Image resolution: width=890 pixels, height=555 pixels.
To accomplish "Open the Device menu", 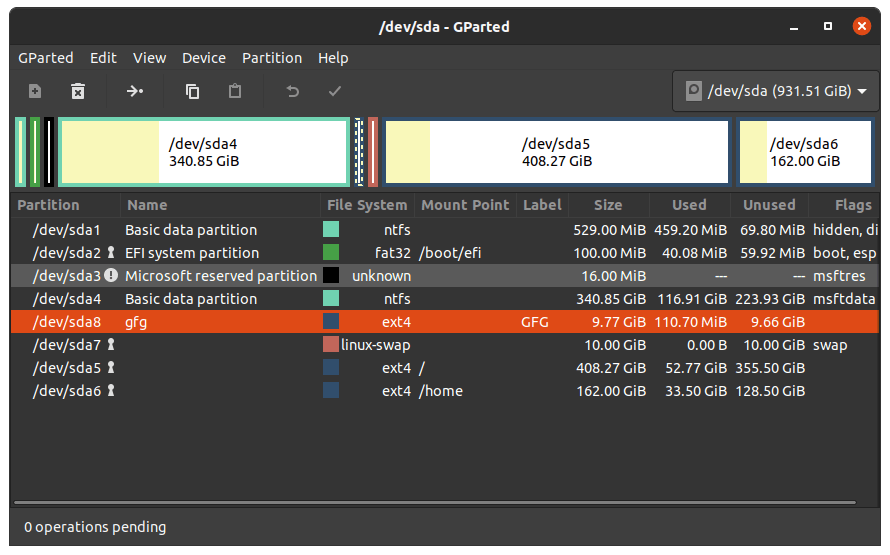I will pos(204,58).
